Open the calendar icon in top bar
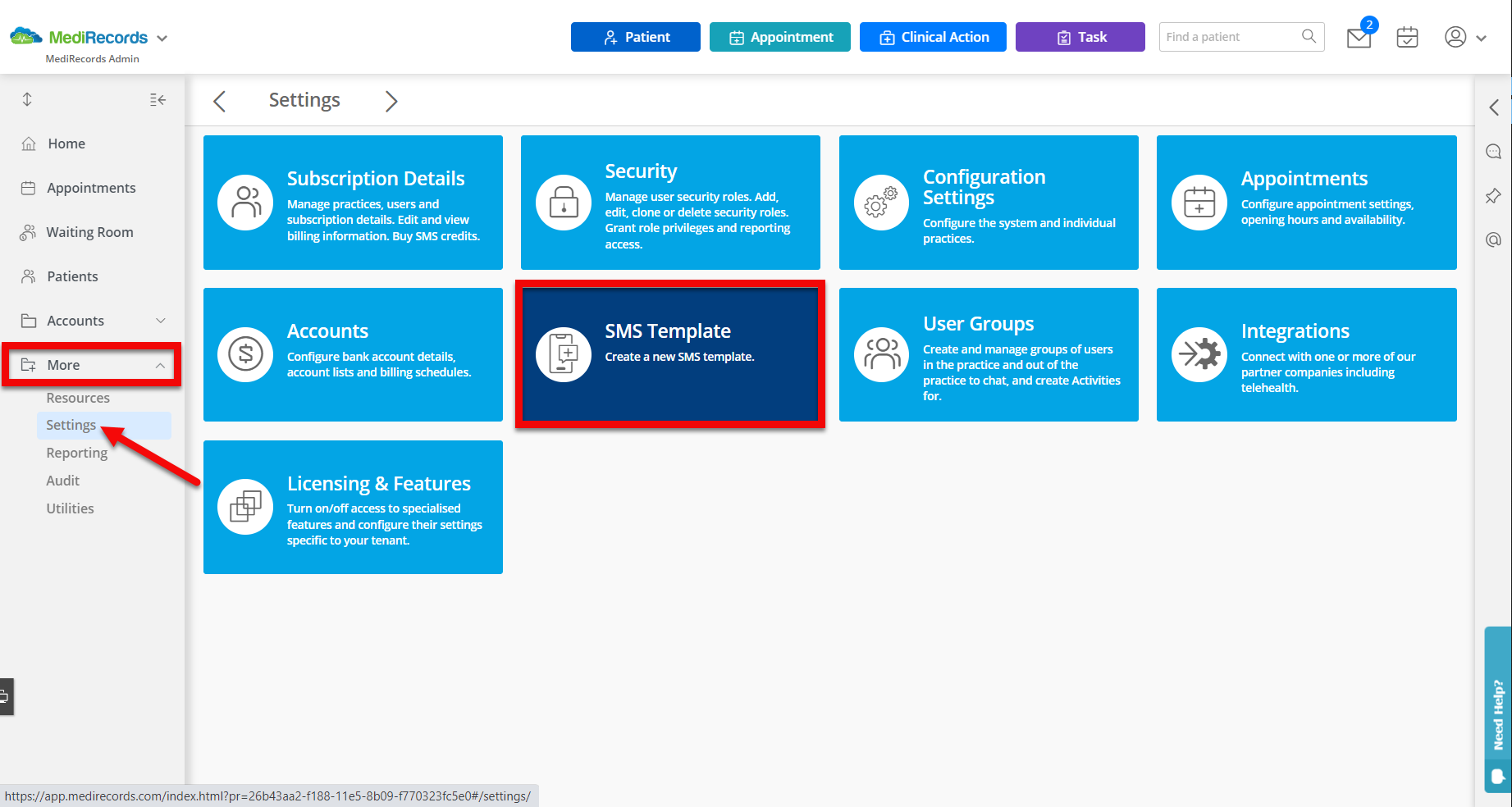Screen dimensions: 1512x807 point(1407,37)
